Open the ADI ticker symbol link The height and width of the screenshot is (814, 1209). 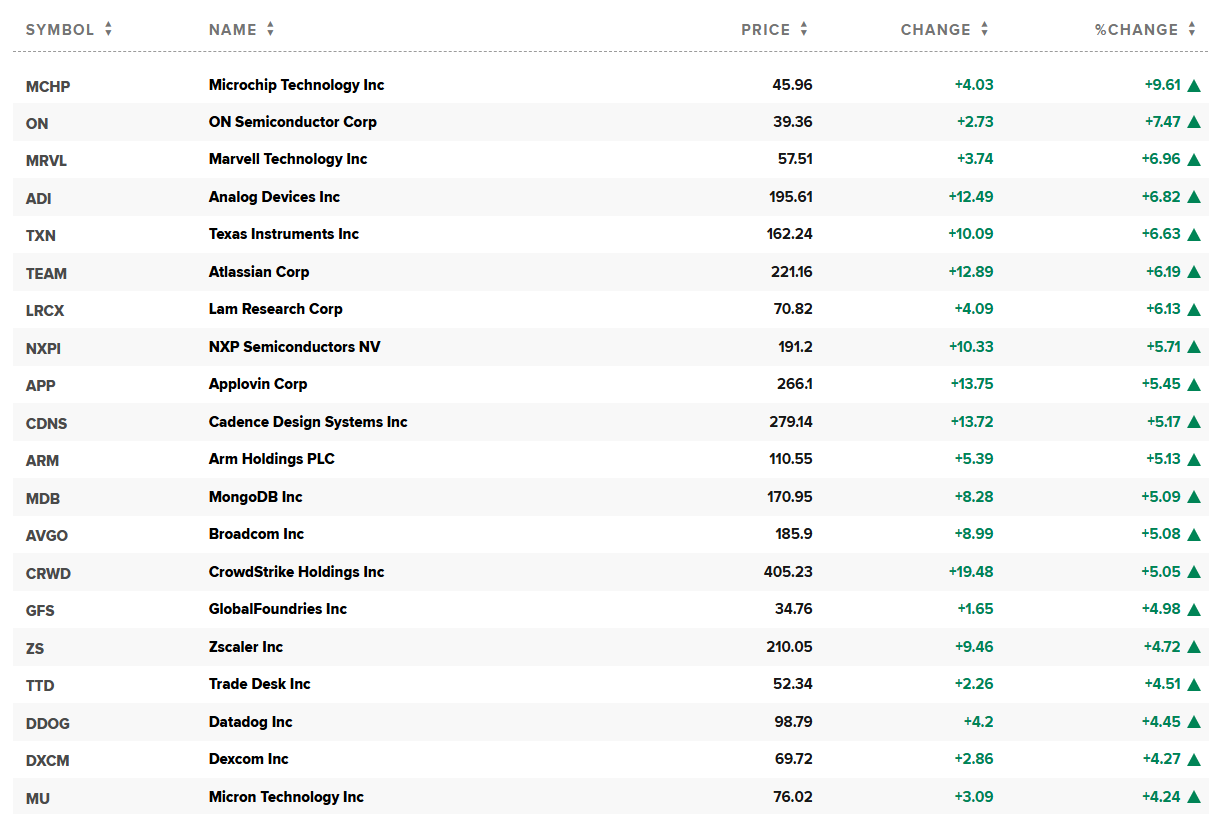point(39,198)
